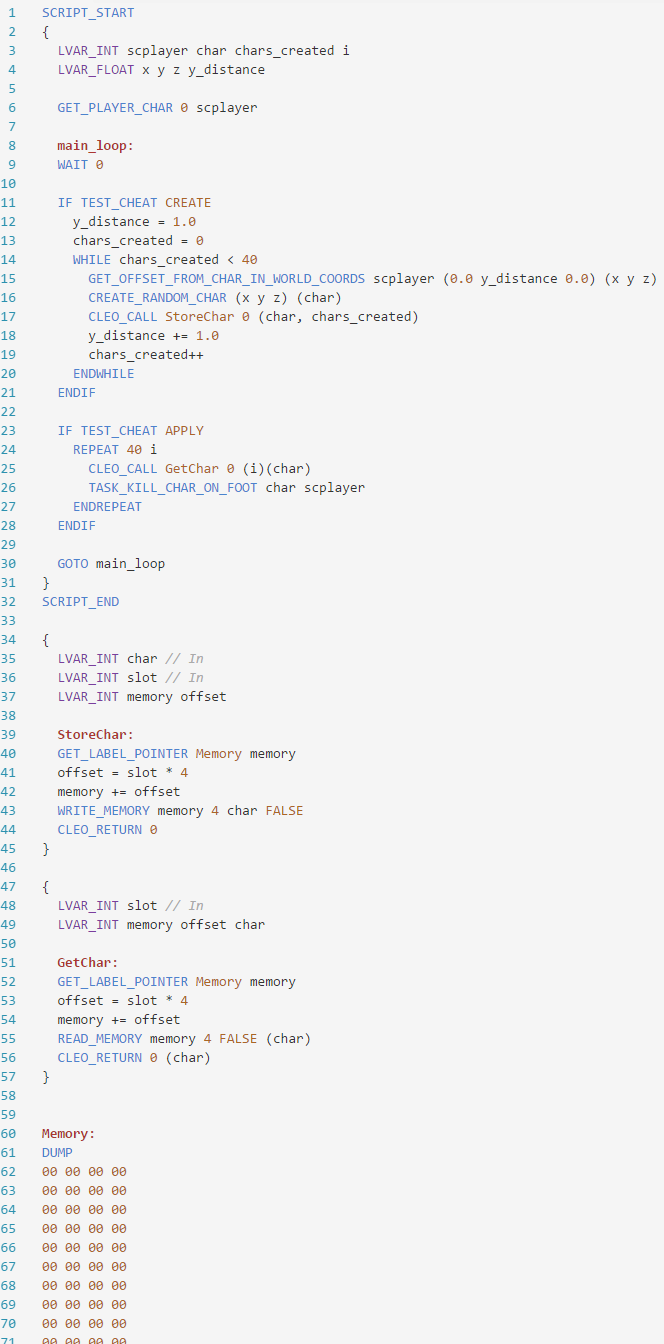Click the 'chars_created = 0' assignment

138,241
